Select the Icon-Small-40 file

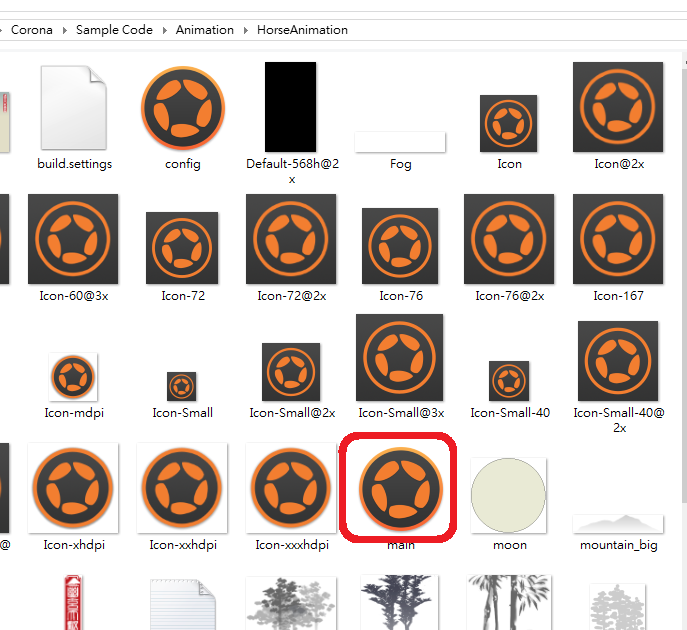[x=509, y=381]
